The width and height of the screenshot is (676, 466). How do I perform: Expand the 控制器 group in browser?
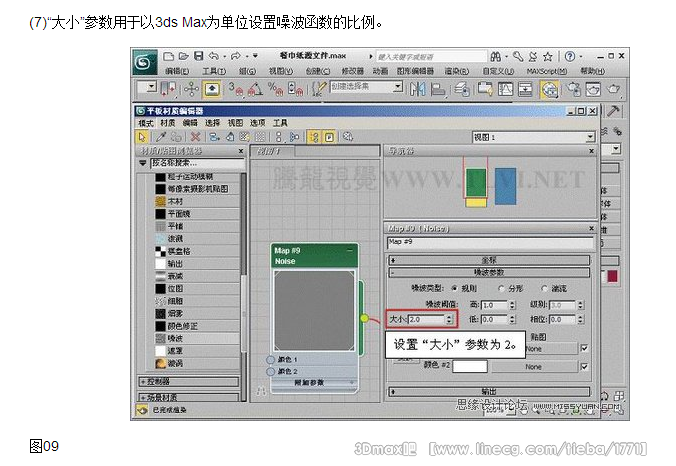(189, 382)
